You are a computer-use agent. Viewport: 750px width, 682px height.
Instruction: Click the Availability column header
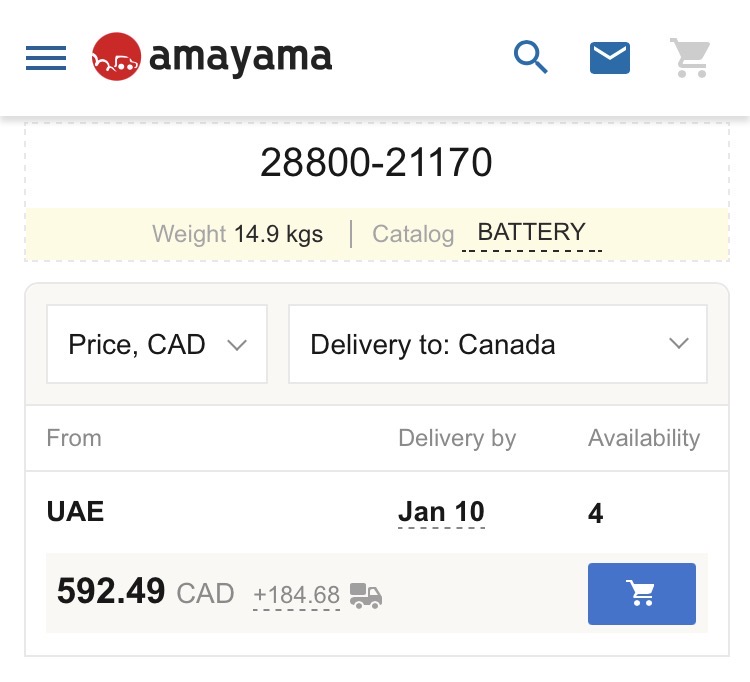pyautogui.click(x=644, y=438)
